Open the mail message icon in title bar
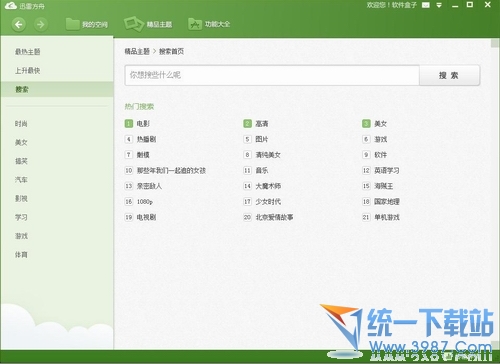The width and height of the screenshot is (500, 364). (x=426, y=5)
